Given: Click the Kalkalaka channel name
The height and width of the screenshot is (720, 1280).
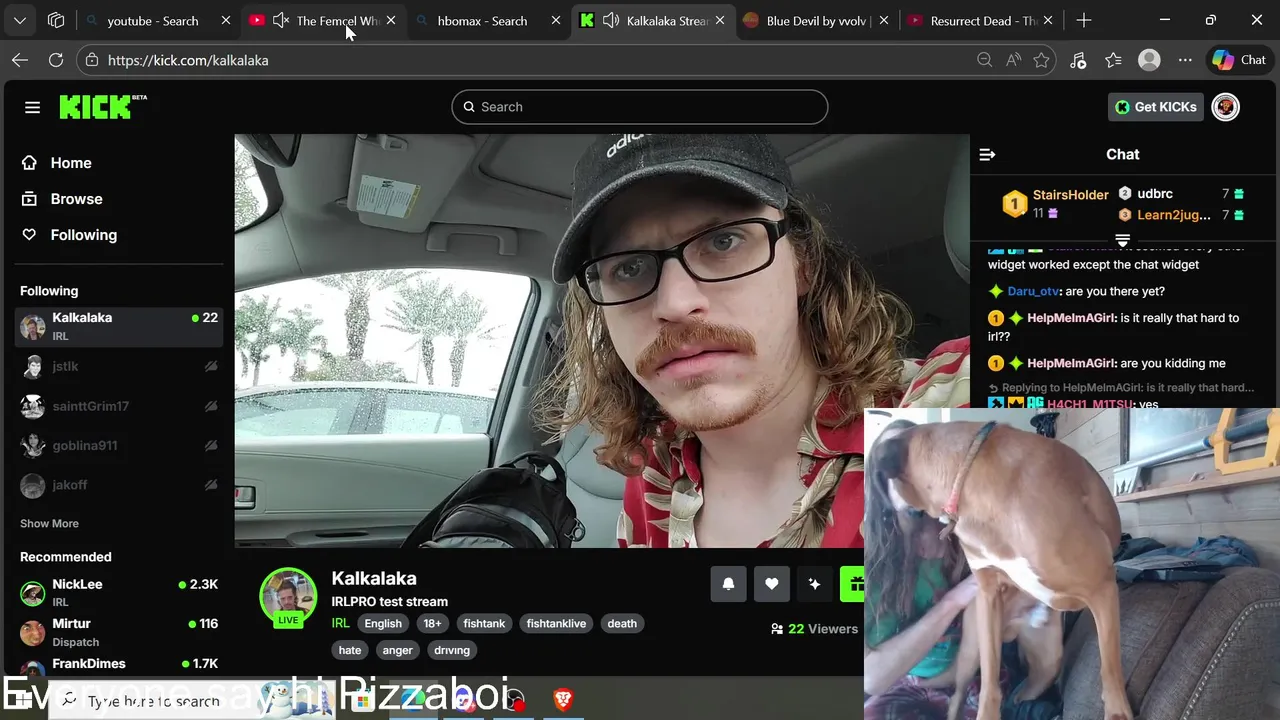Looking at the screenshot, I should pos(374,578).
